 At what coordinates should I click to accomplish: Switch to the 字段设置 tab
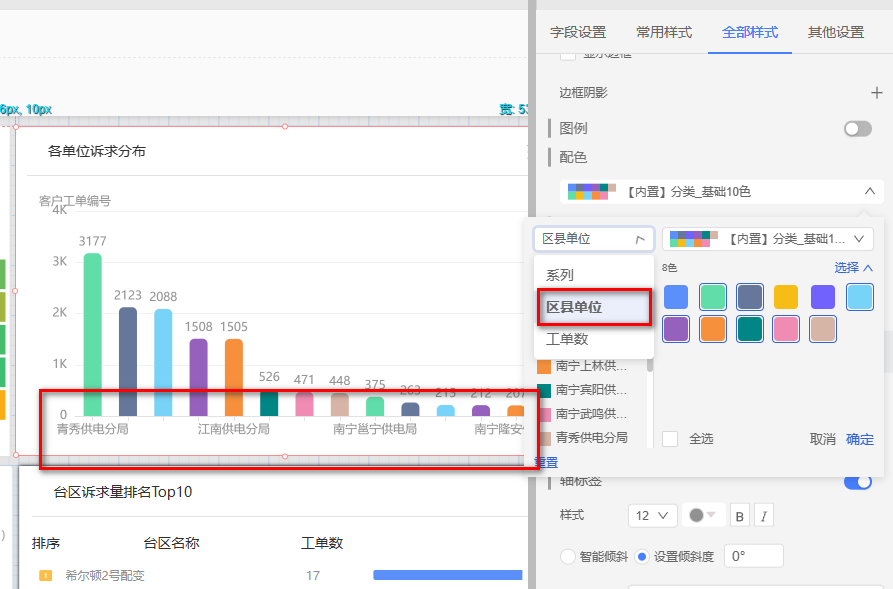(x=578, y=32)
